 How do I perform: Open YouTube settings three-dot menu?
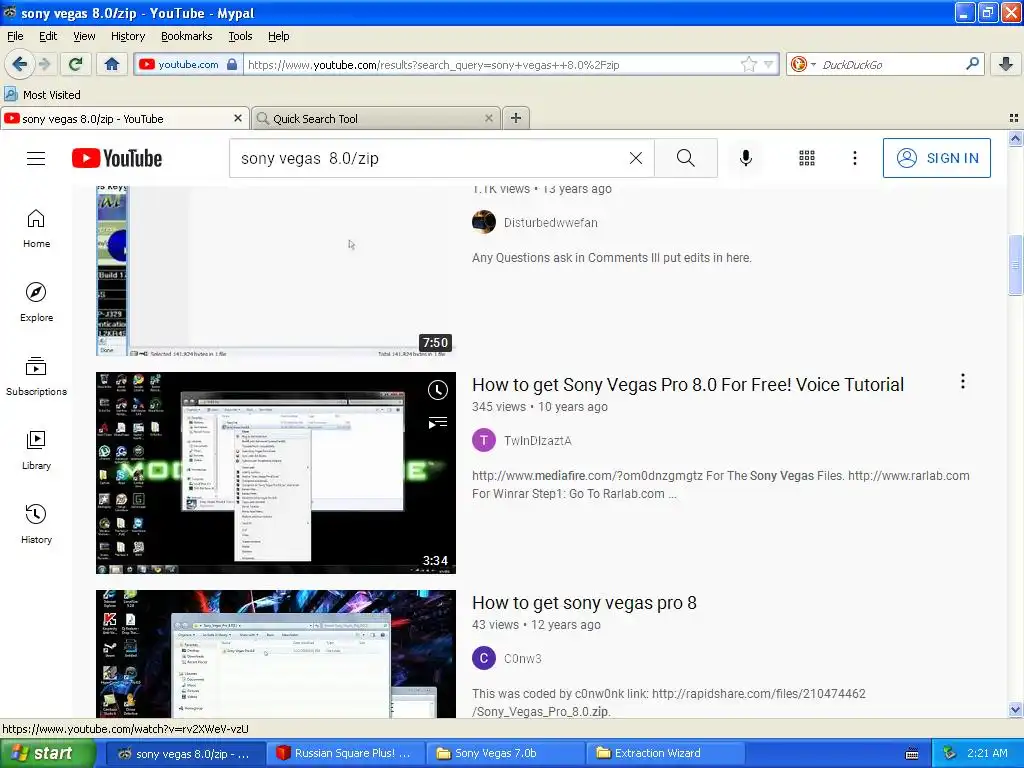(854, 158)
